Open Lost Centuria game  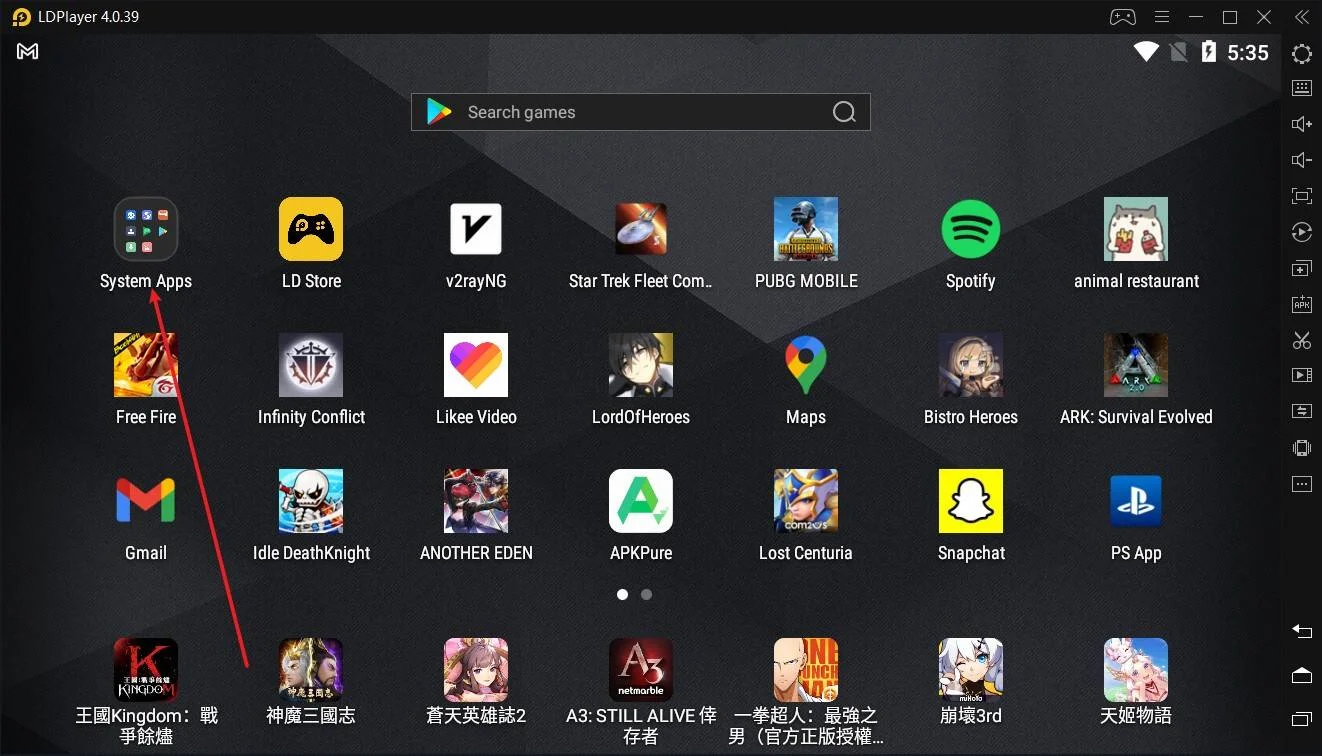pyautogui.click(x=806, y=501)
